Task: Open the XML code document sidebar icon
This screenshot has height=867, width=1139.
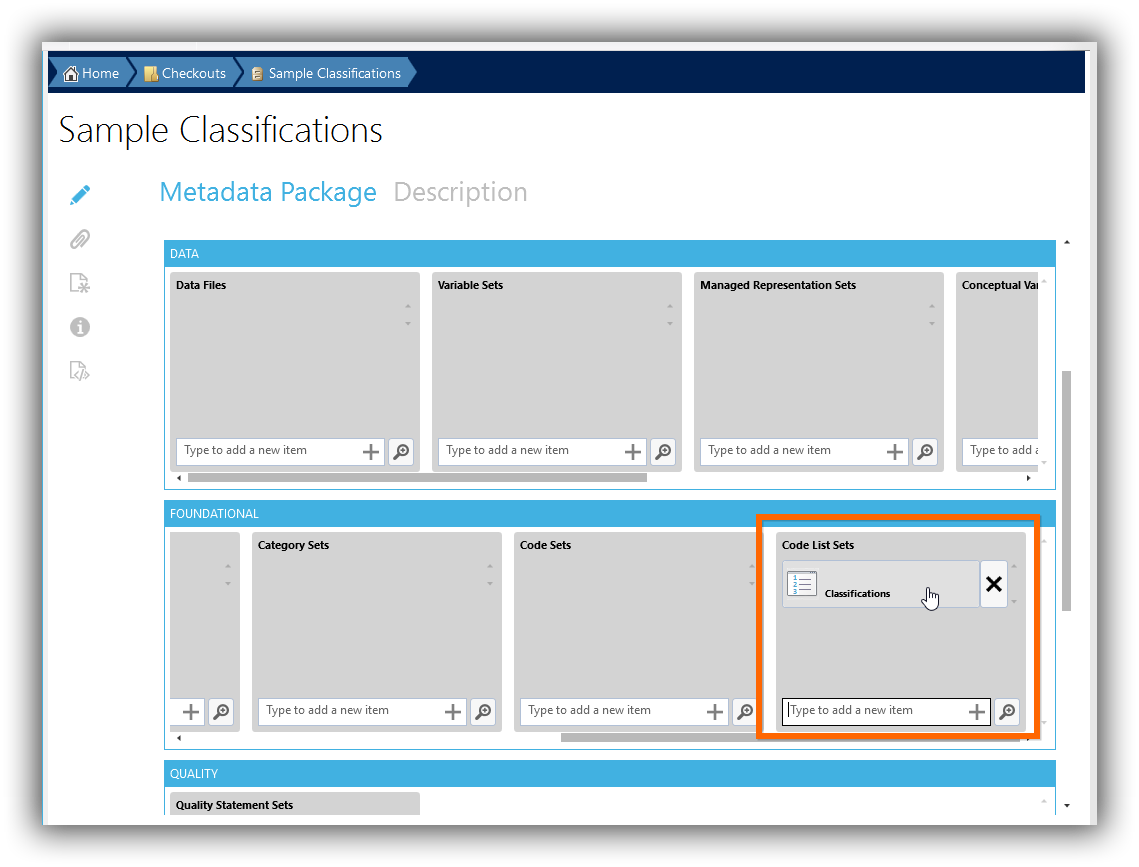Action: tap(80, 371)
